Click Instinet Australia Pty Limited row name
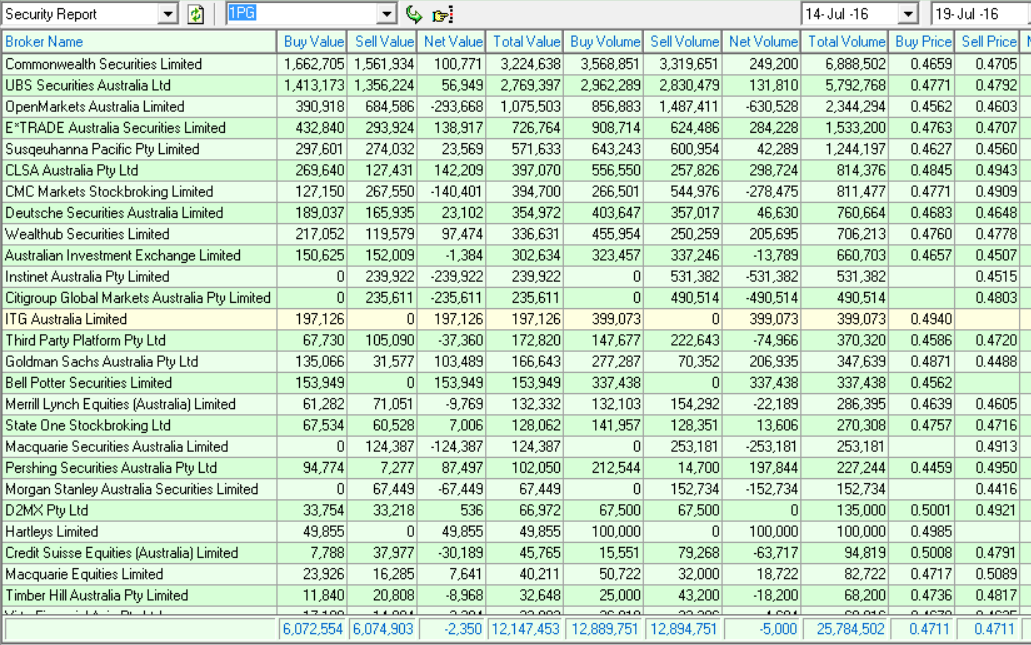Image resolution: width=1031 pixels, height=645 pixels. tap(87, 277)
